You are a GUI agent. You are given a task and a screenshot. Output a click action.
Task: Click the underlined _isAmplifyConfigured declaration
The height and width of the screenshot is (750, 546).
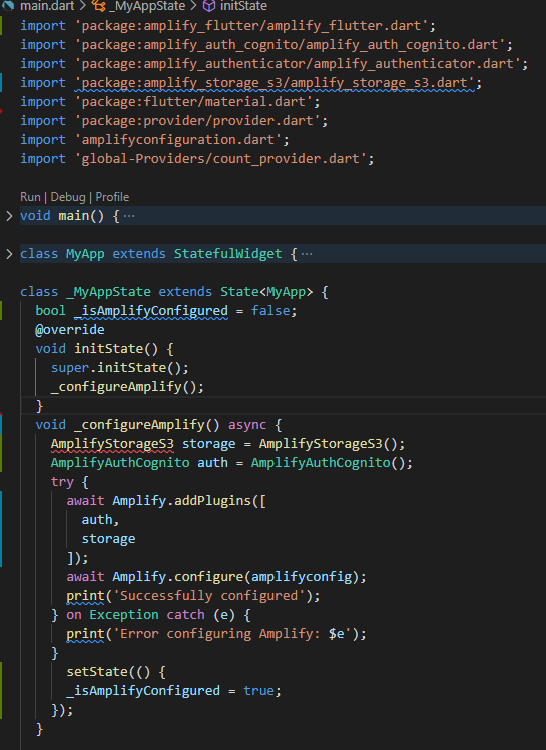[151, 311]
